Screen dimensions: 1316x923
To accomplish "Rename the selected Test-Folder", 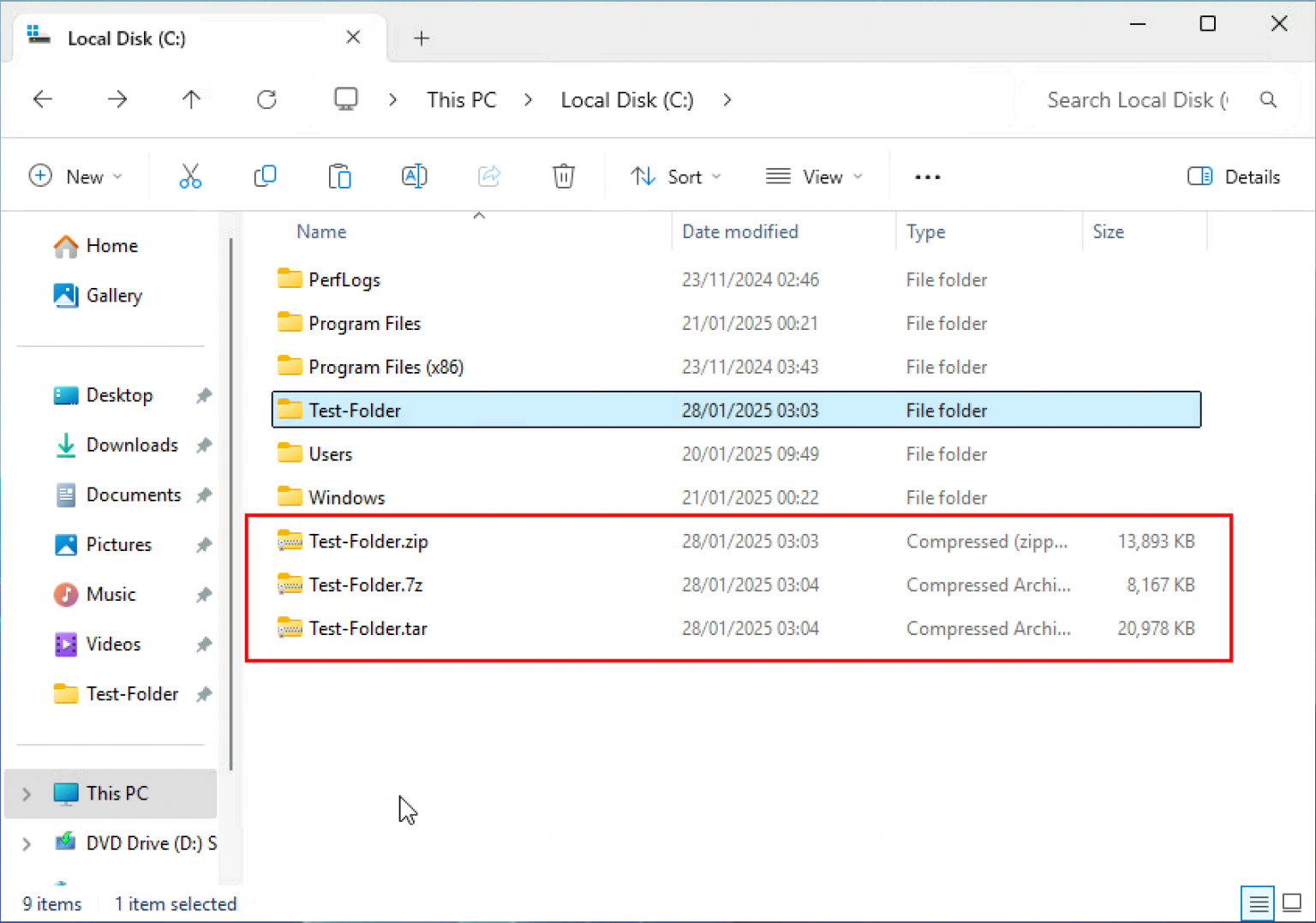I will click(x=415, y=176).
